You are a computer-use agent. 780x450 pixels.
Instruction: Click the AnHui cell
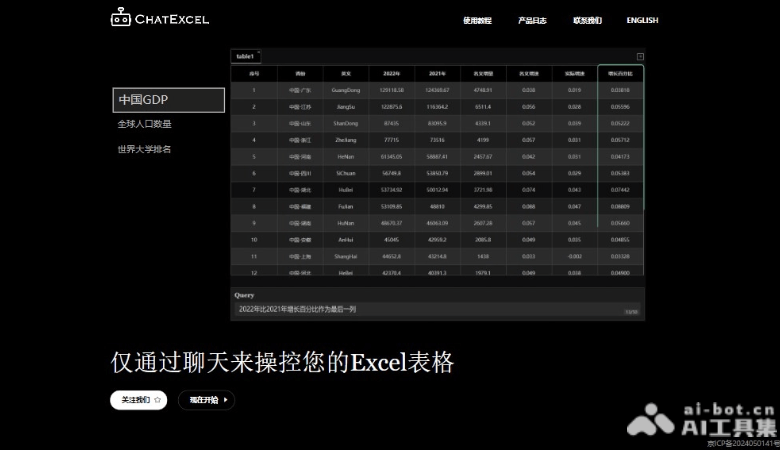[x=346, y=240]
